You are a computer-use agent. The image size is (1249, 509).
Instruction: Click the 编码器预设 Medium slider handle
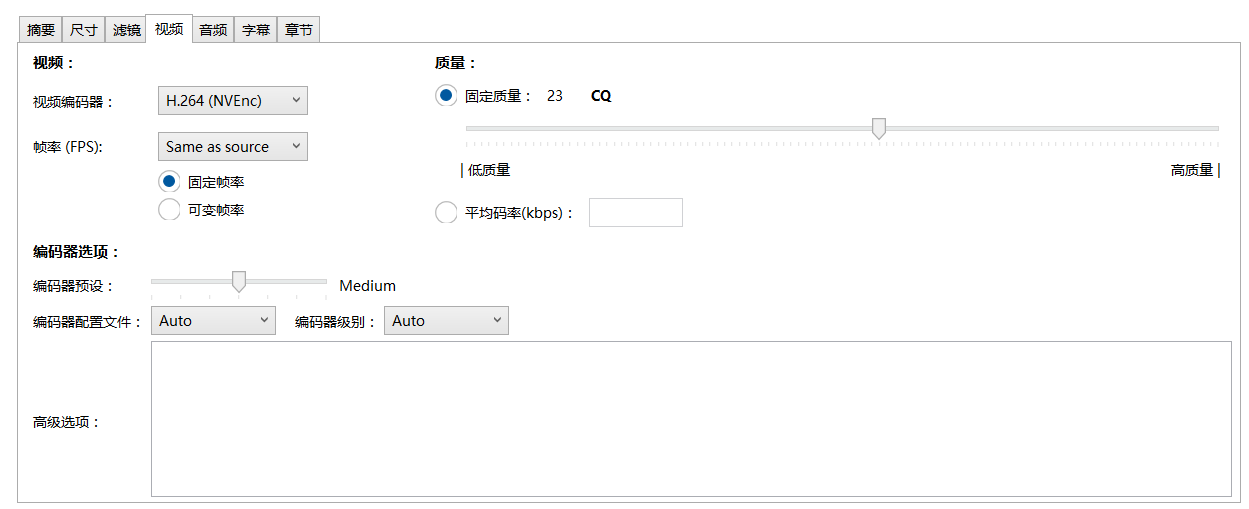pyautogui.click(x=238, y=282)
